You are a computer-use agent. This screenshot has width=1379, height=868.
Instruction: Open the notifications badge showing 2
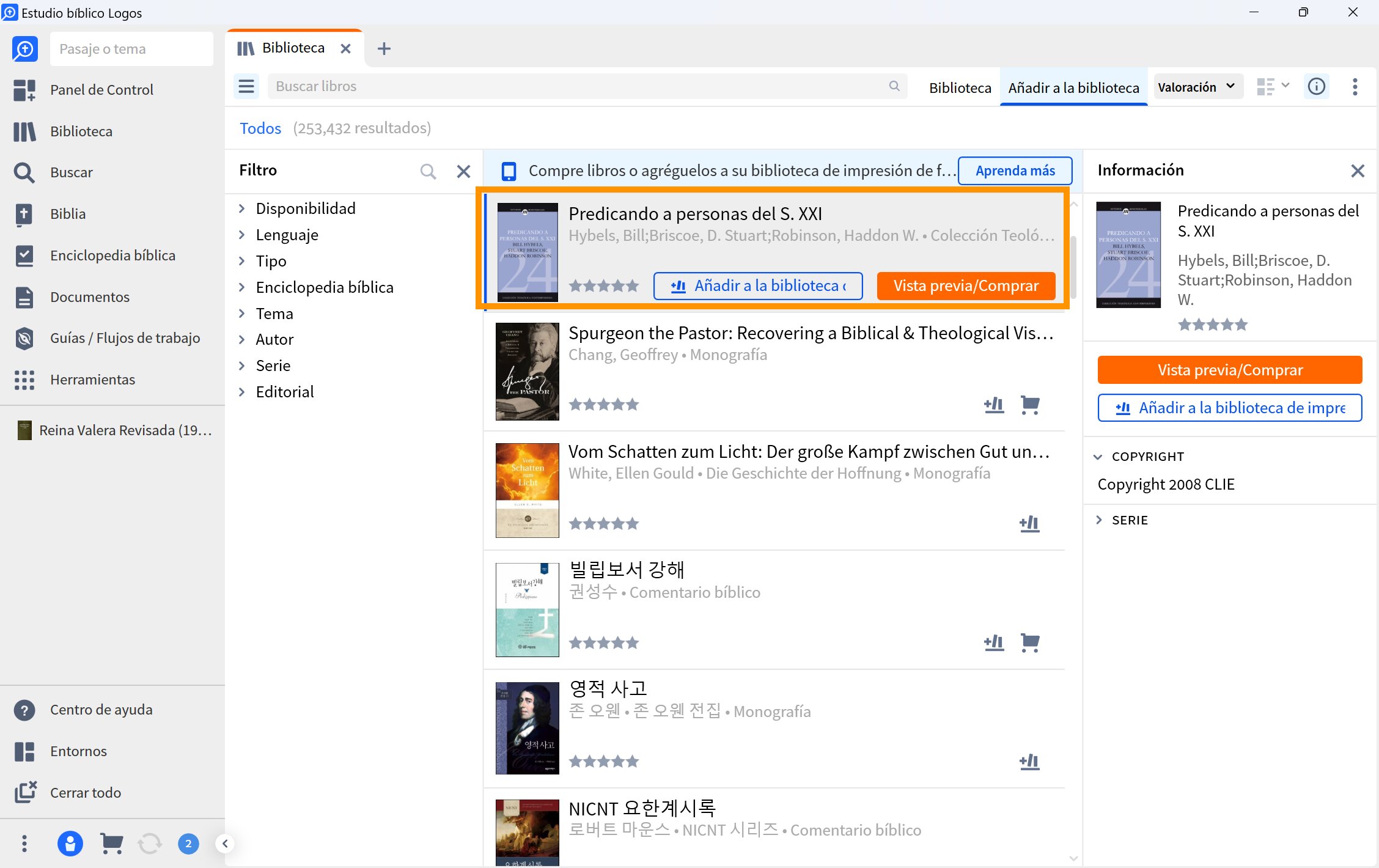coord(188,844)
